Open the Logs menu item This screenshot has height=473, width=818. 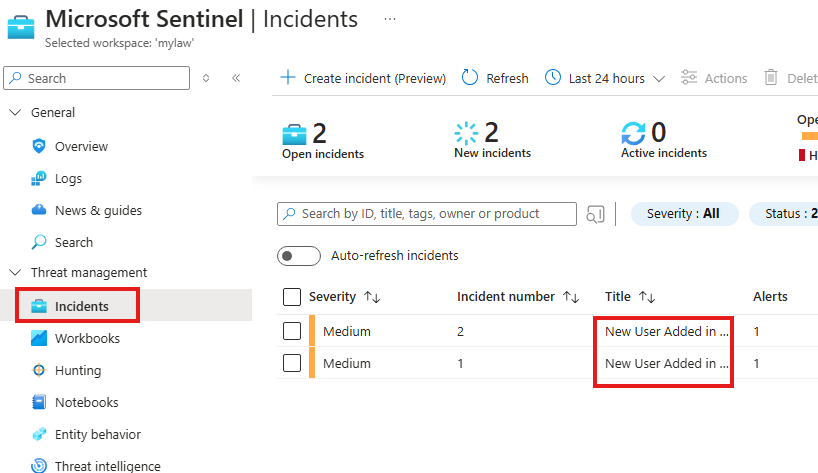68,178
